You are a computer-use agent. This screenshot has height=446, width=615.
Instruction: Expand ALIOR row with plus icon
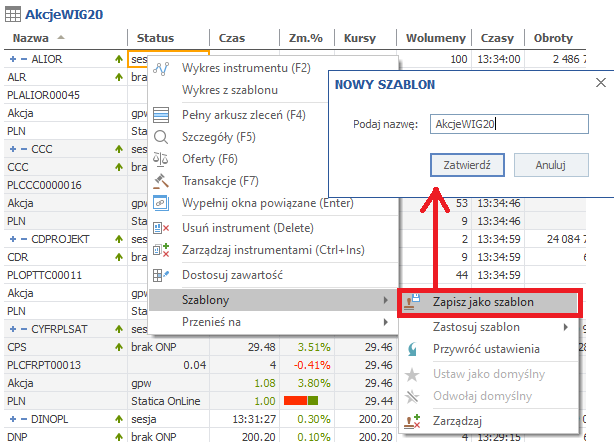click(x=13, y=59)
